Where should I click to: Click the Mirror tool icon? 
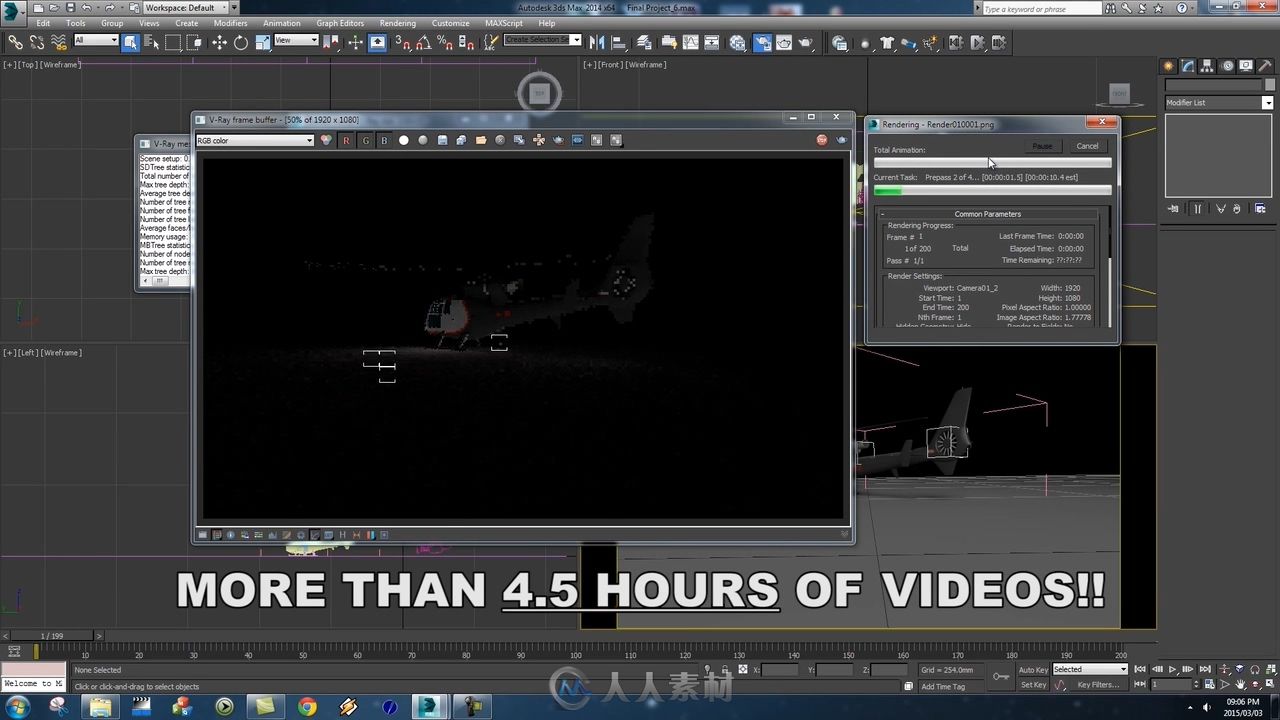tap(597, 43)
